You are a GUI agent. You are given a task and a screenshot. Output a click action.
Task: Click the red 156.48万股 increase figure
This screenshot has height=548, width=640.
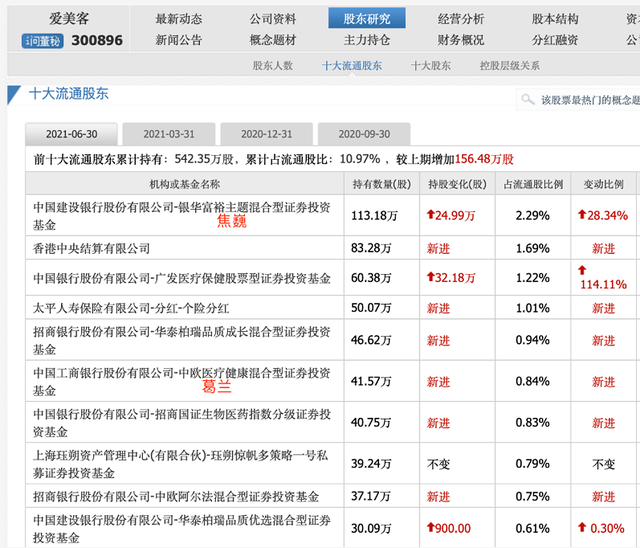[484, 159]
